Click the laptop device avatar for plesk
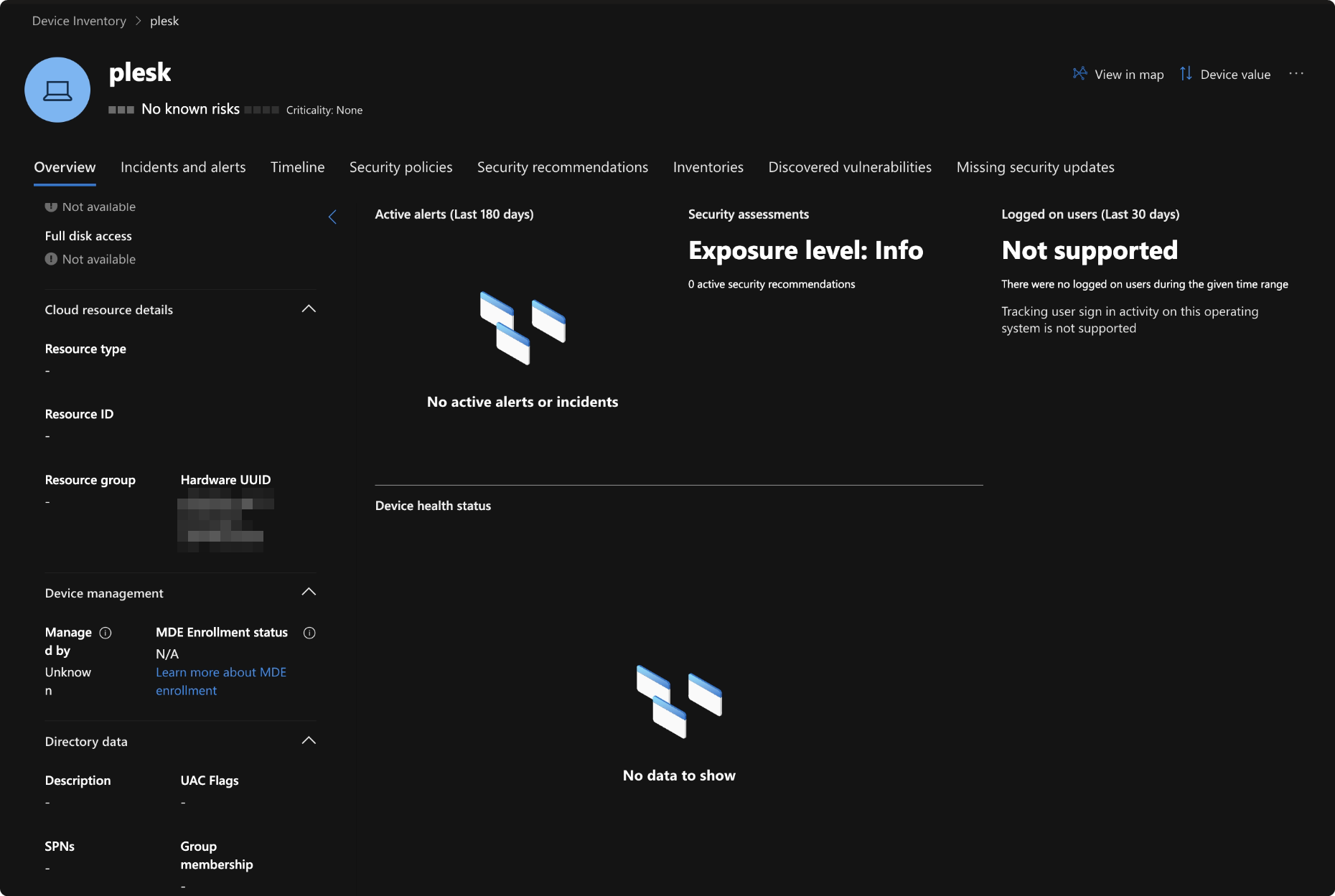 point(57,90)
